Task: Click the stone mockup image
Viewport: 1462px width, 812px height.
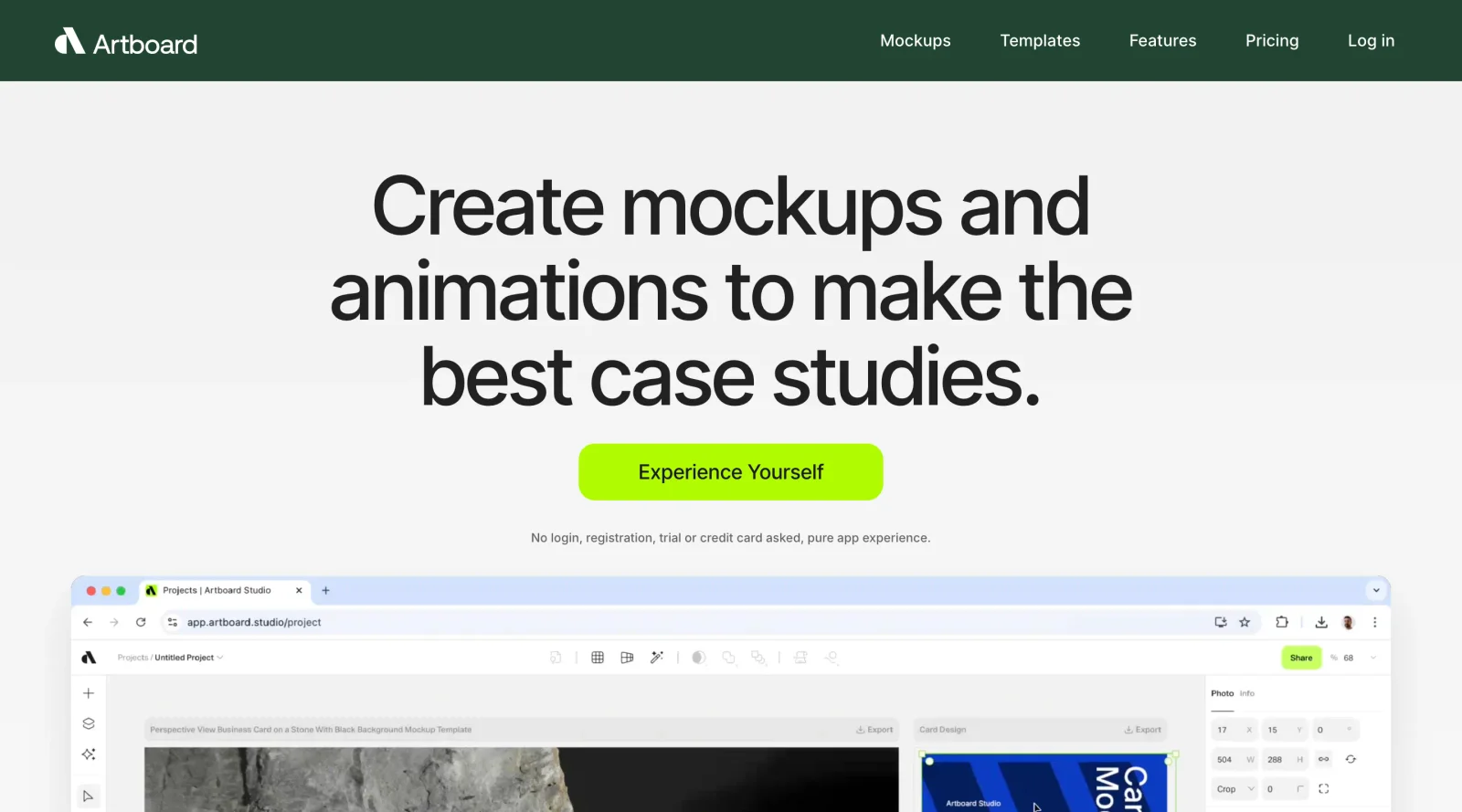Action: tap(521, 780)
